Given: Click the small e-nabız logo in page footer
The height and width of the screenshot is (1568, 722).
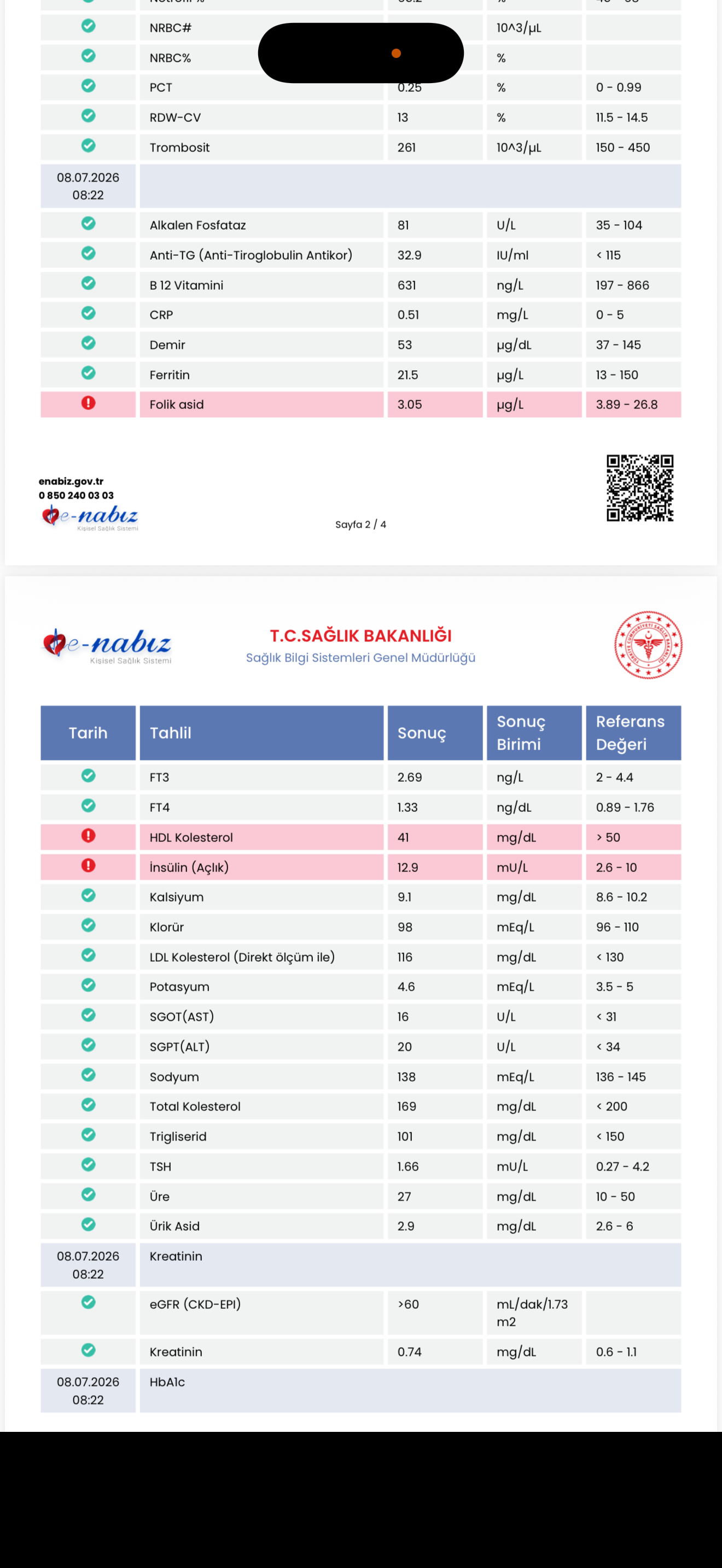Looking at the screenshot, I should (x=90, y=518).
